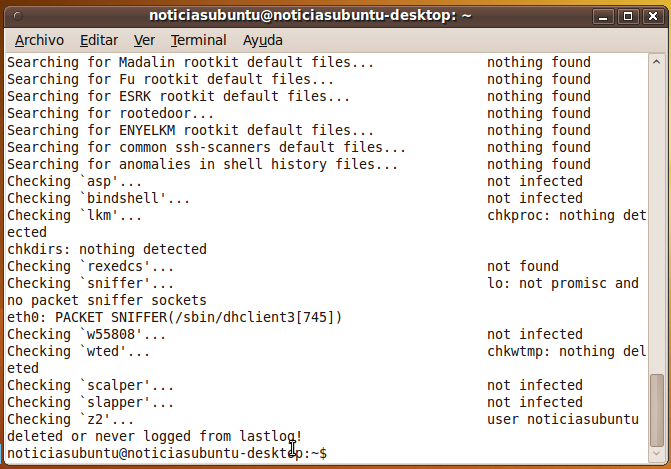The height and width of the screenshot is (469, 671).
Task: Click the Checking `z2'... line
Action: click(x=71, y=420)
